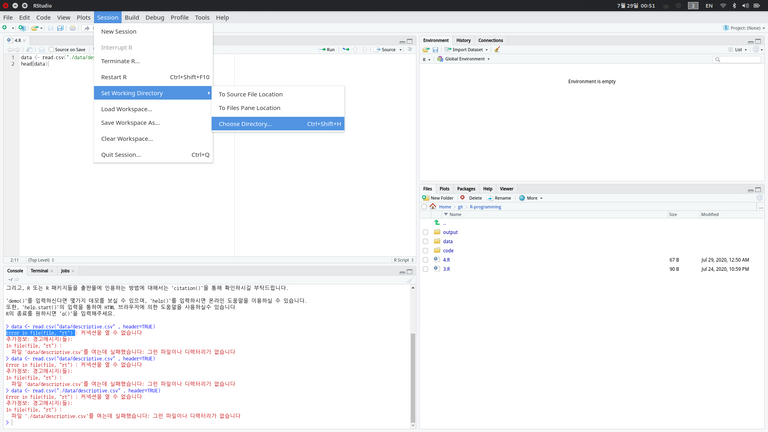
Task: Check the output folder checkbox
Action: click(425, 232)
